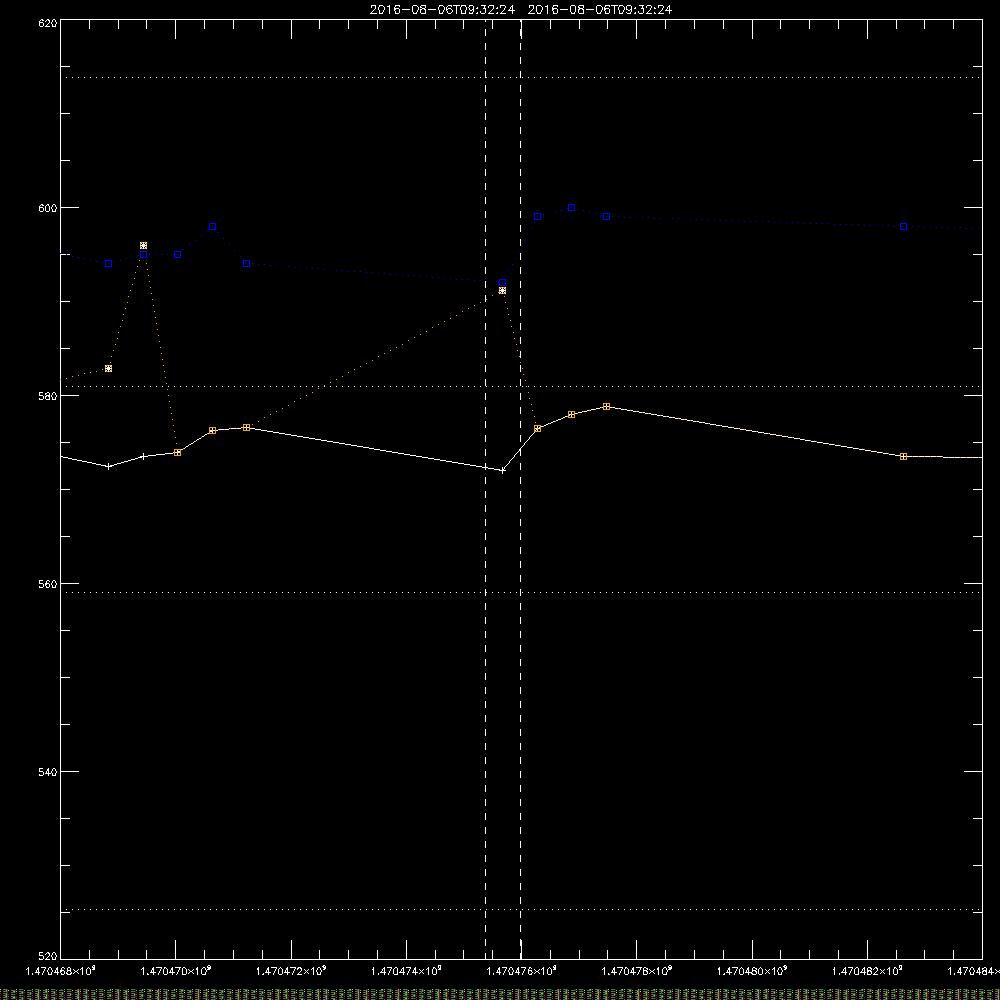This screenshot has width=1000, height=1000.
Task: Select the orange star marker near 583
Action: (108, 369)
